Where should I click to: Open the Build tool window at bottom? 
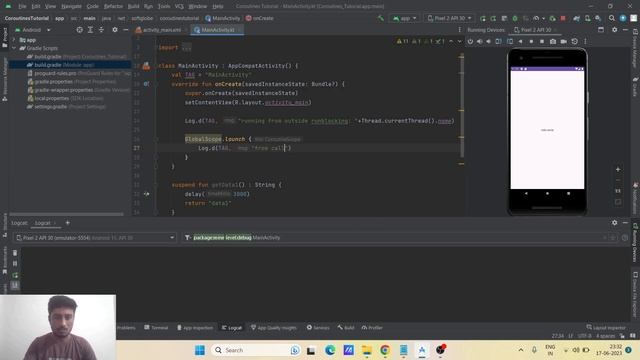pyautogui.click(x=346, y=327)
